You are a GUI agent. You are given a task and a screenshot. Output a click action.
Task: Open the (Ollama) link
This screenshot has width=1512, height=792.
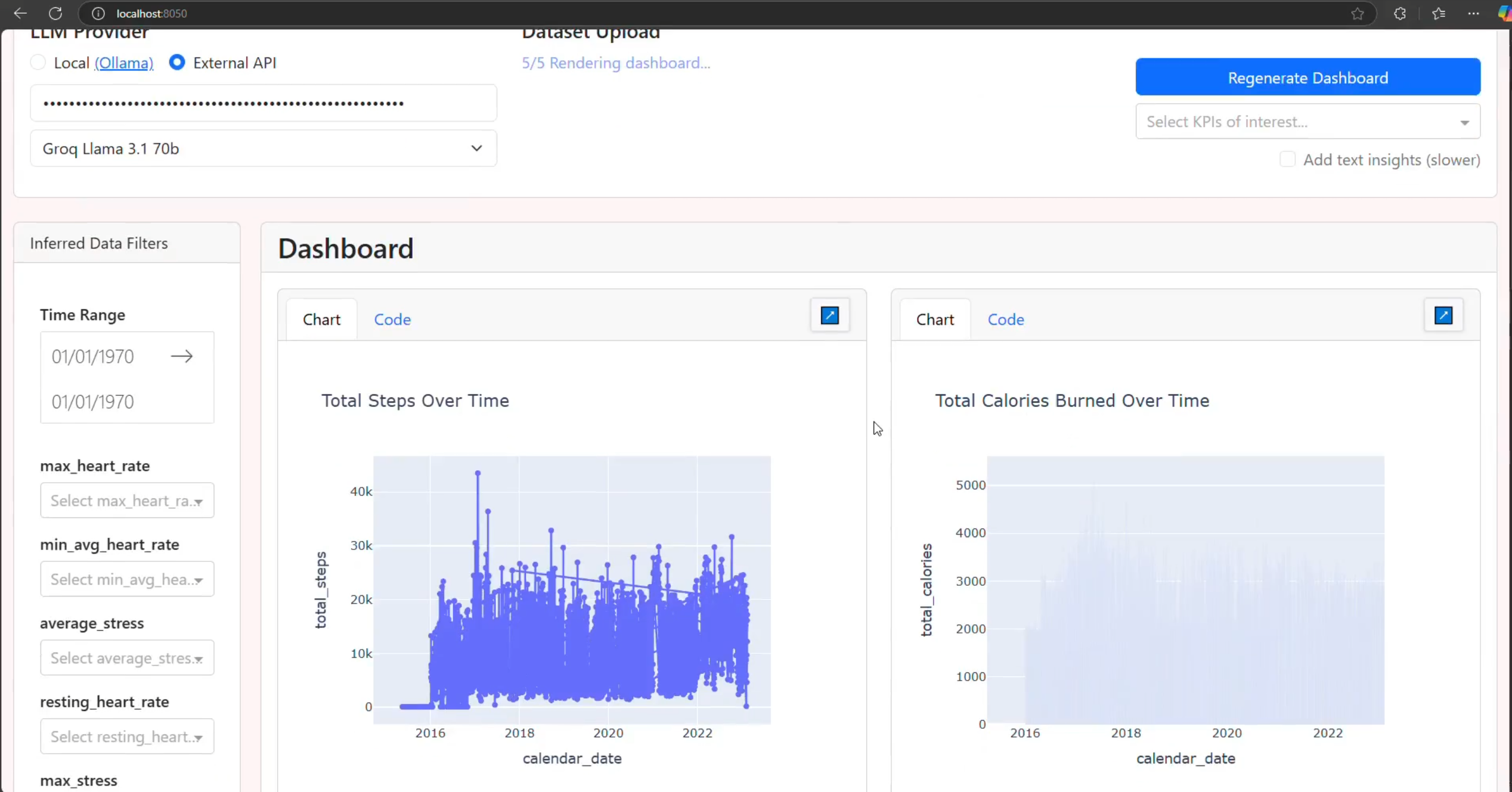pyautogui.click(x=123, y=62)
